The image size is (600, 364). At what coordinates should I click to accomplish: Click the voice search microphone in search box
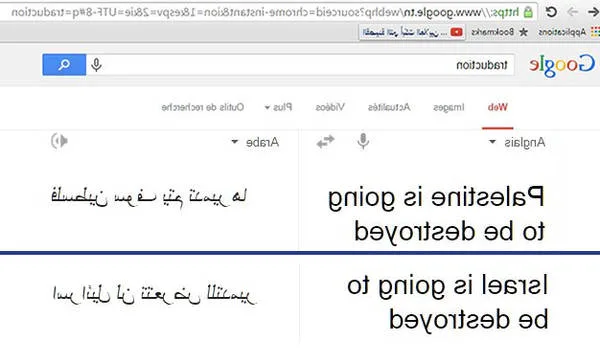click(x=96, y=65)
